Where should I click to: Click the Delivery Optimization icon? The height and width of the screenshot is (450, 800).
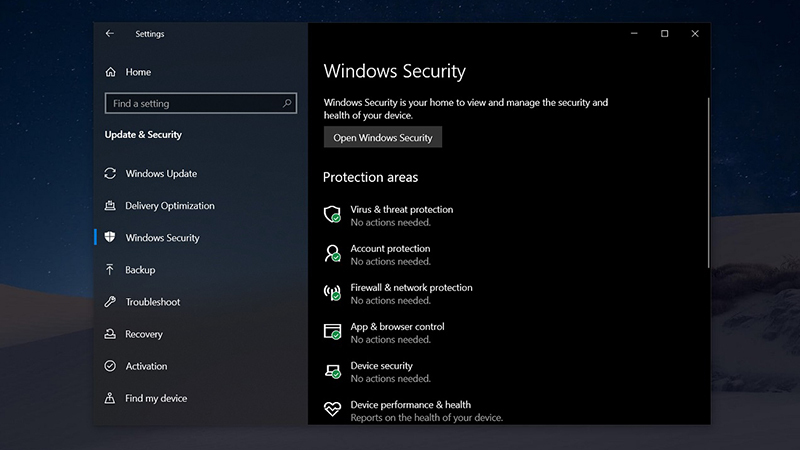[x=110, y=206]
